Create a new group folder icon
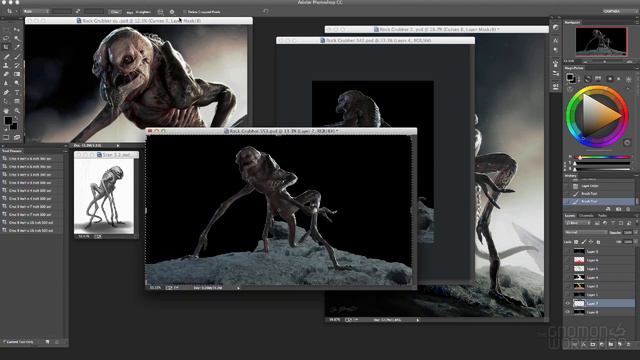The height and width of the screenshot is (360, 640). click(611, 344)
